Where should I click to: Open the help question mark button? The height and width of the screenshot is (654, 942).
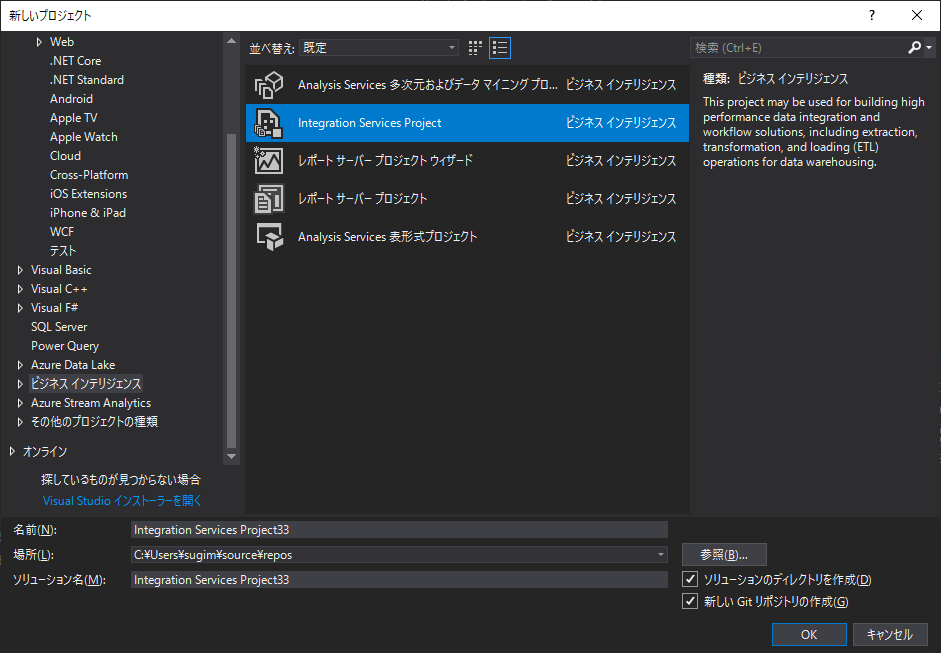(872, 15)
